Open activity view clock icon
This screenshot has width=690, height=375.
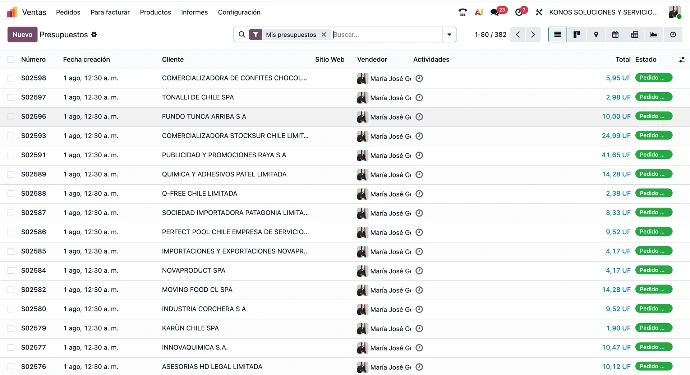[x=673, y=34]
